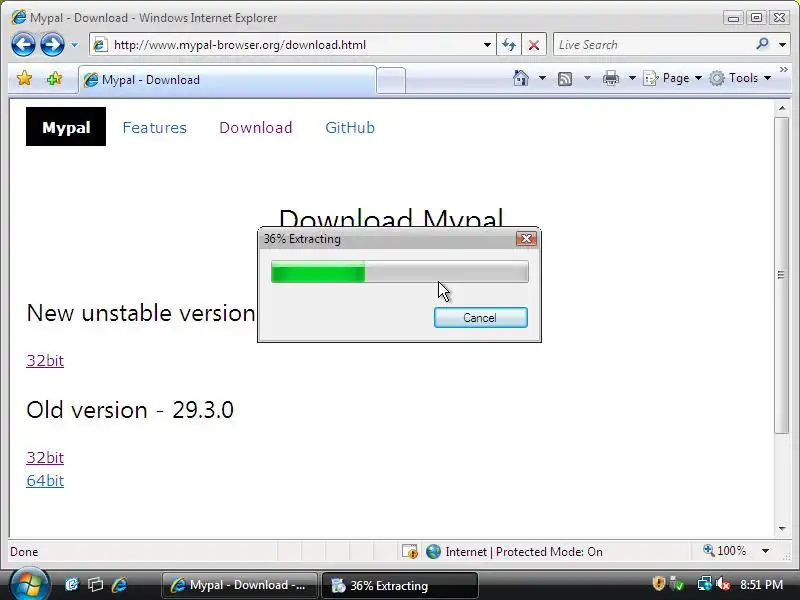Click the green extraction progress bar
The image size is (800, 600).
coord(399,271)
